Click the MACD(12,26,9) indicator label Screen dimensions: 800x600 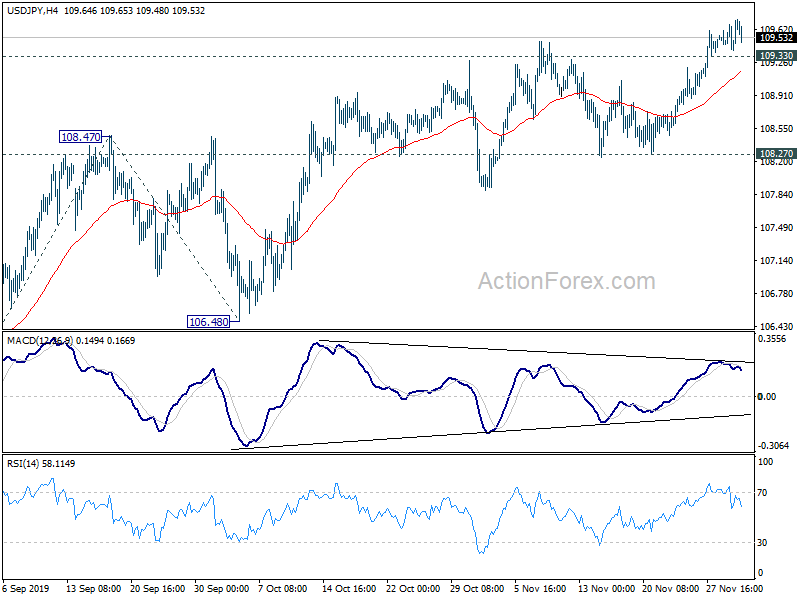tap(40, 340)
